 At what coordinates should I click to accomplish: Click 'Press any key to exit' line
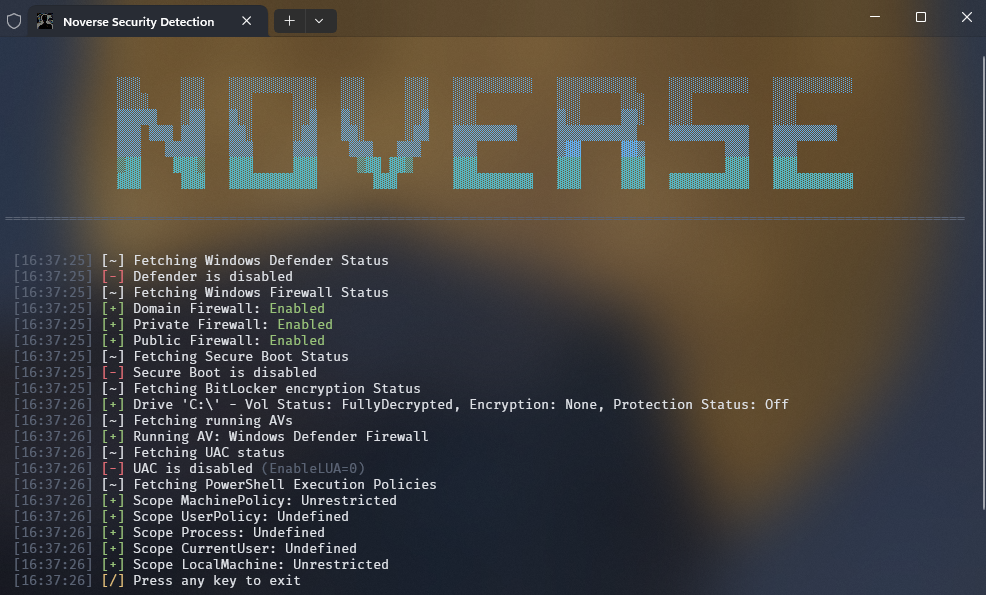click(x=157, y=581)
